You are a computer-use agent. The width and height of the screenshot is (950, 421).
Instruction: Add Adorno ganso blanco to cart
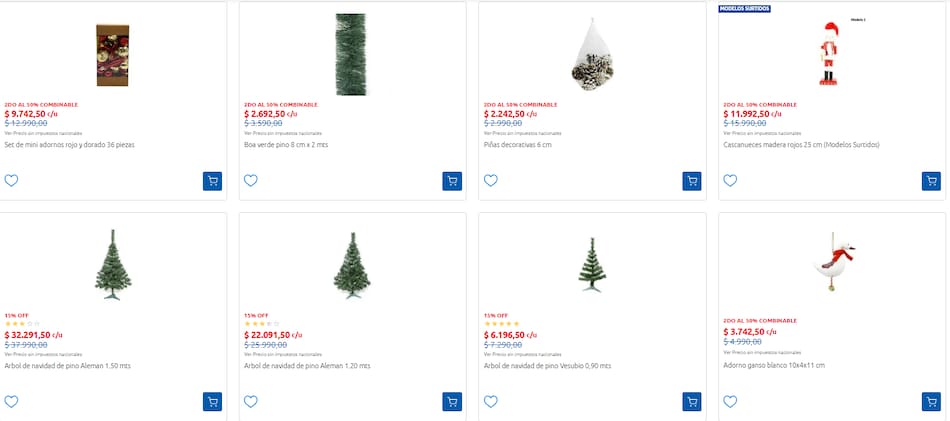click(x=931, y=401)
